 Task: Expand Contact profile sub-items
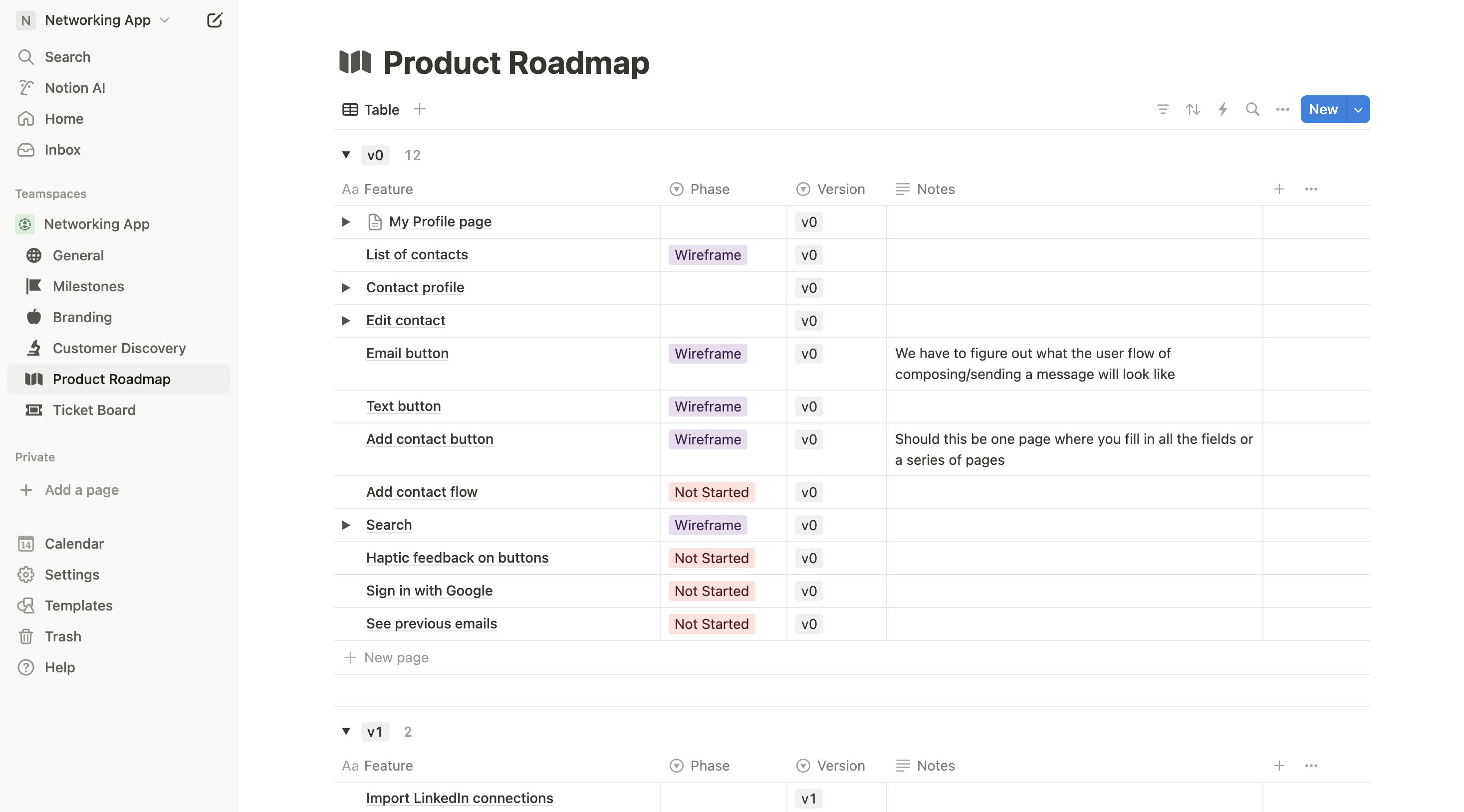[x=345, y=287]
